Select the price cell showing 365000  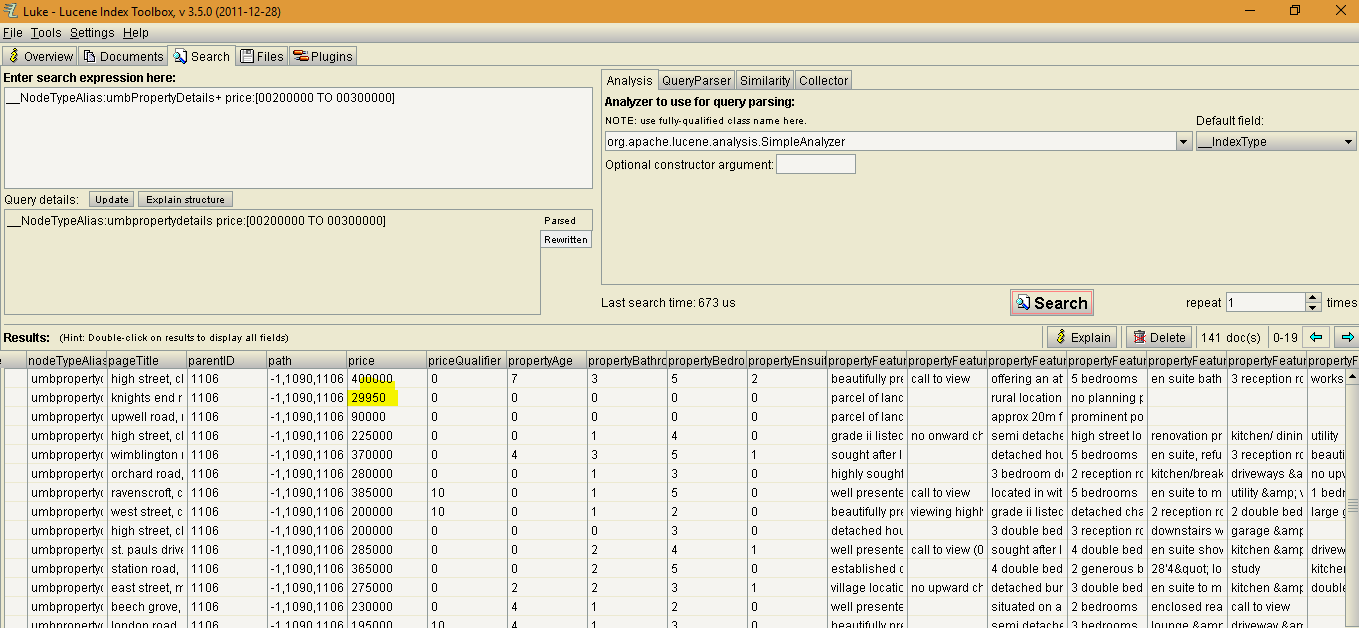click(x=386, y=569)
